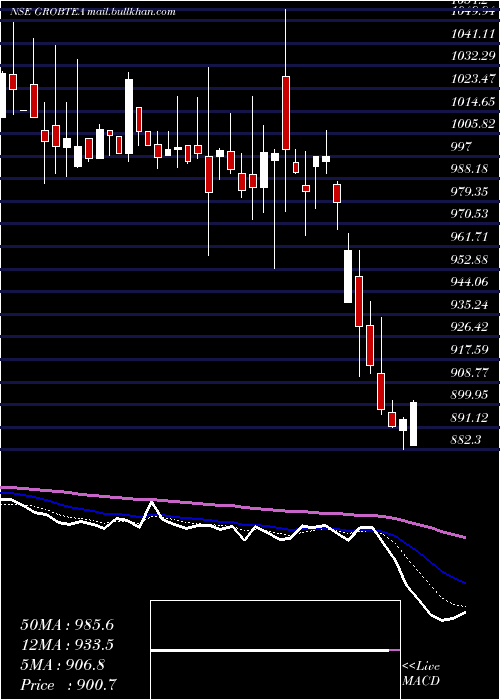Click the <<Live MACD label
Screen dimensions: 500x700
[421, 674]
